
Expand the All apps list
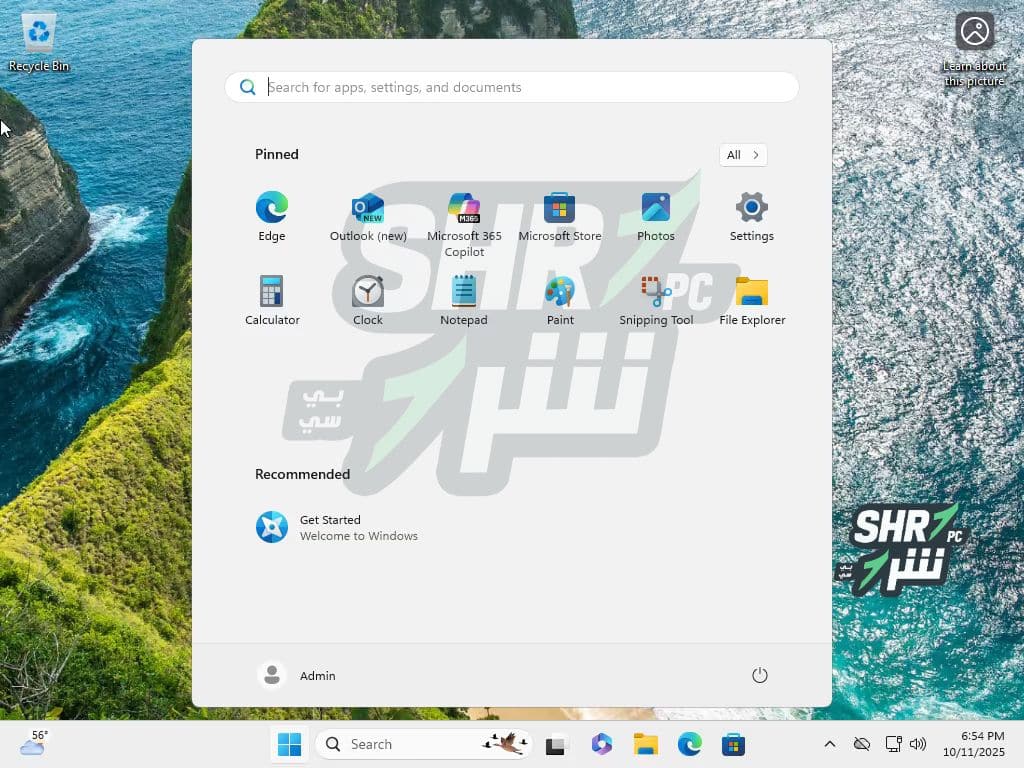pyautogui.click(x=743, y=155)
